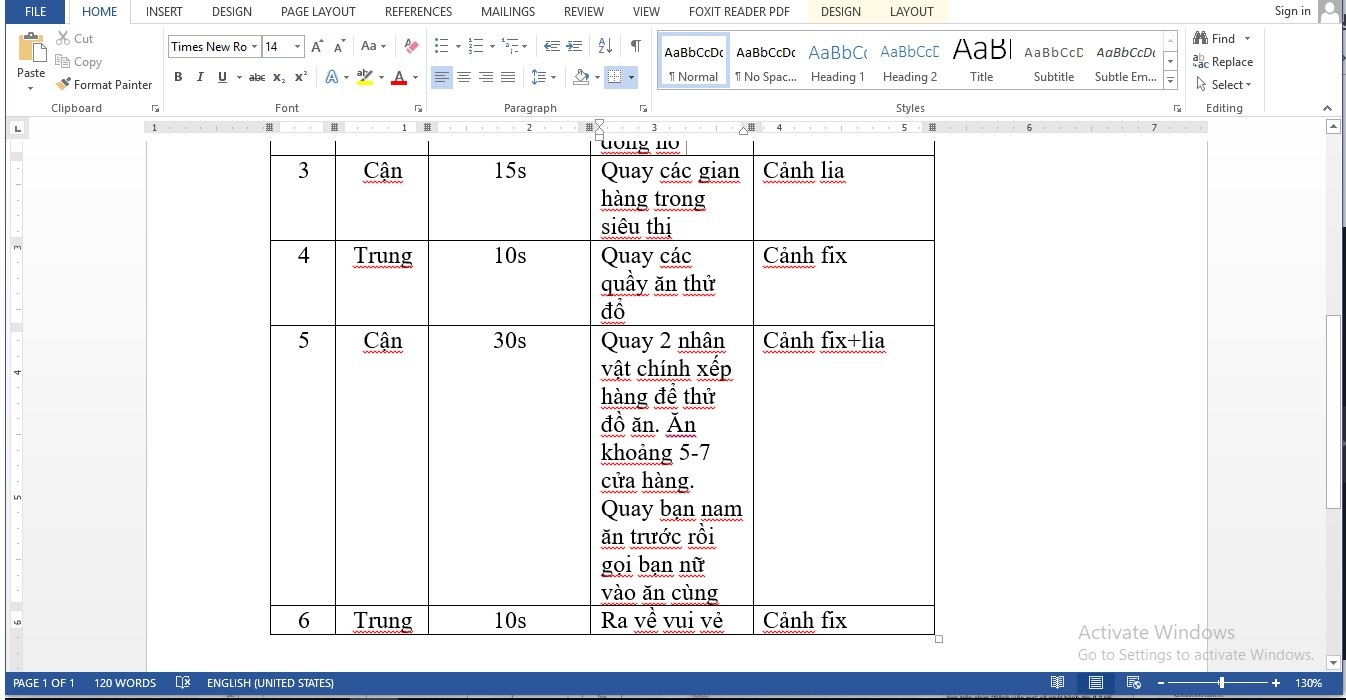Center the paragraph text

tap(464, 77)
